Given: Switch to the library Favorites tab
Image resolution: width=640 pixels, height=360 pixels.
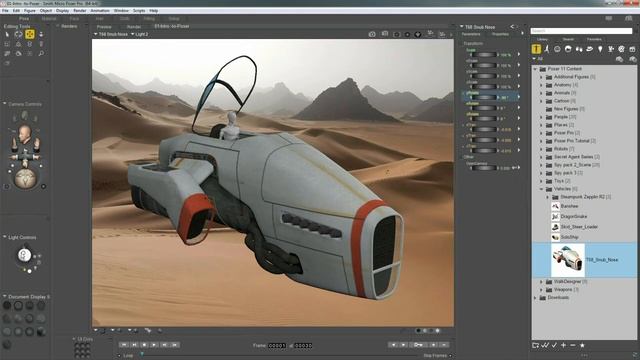Looking at the screenshot, I should point(594,39).
